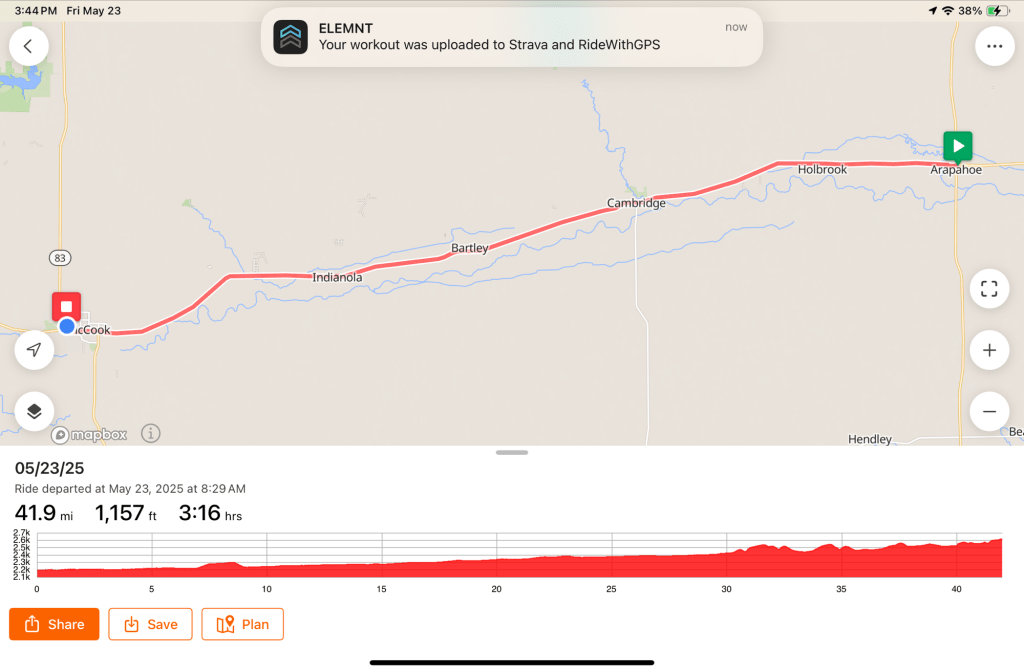Center map on current location arrow

coord(34,349)
